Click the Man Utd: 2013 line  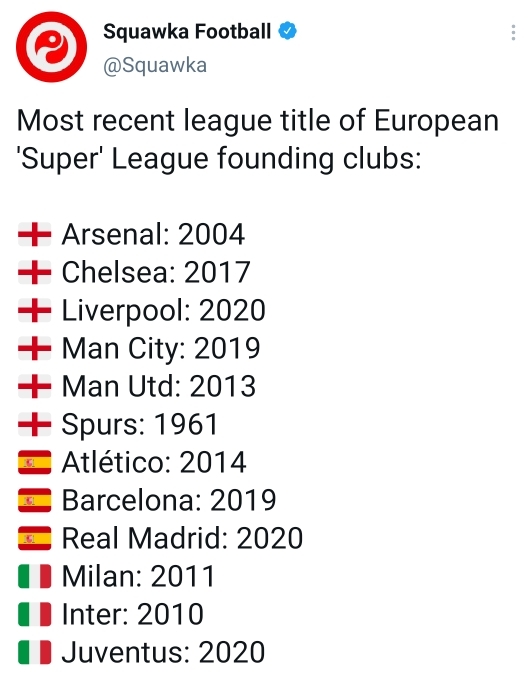coord(158,386)
